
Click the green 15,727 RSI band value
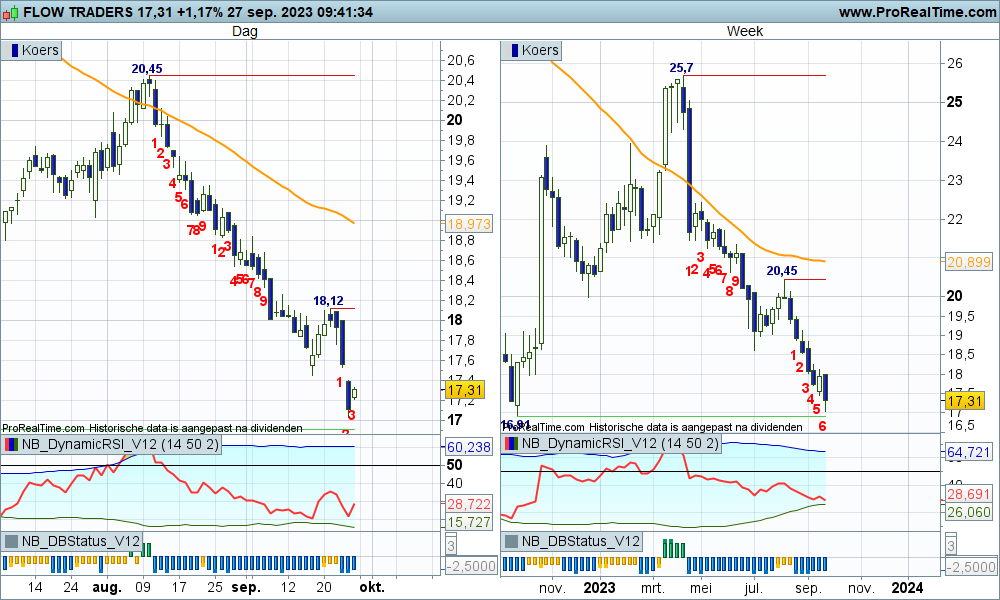click(469, 522)
